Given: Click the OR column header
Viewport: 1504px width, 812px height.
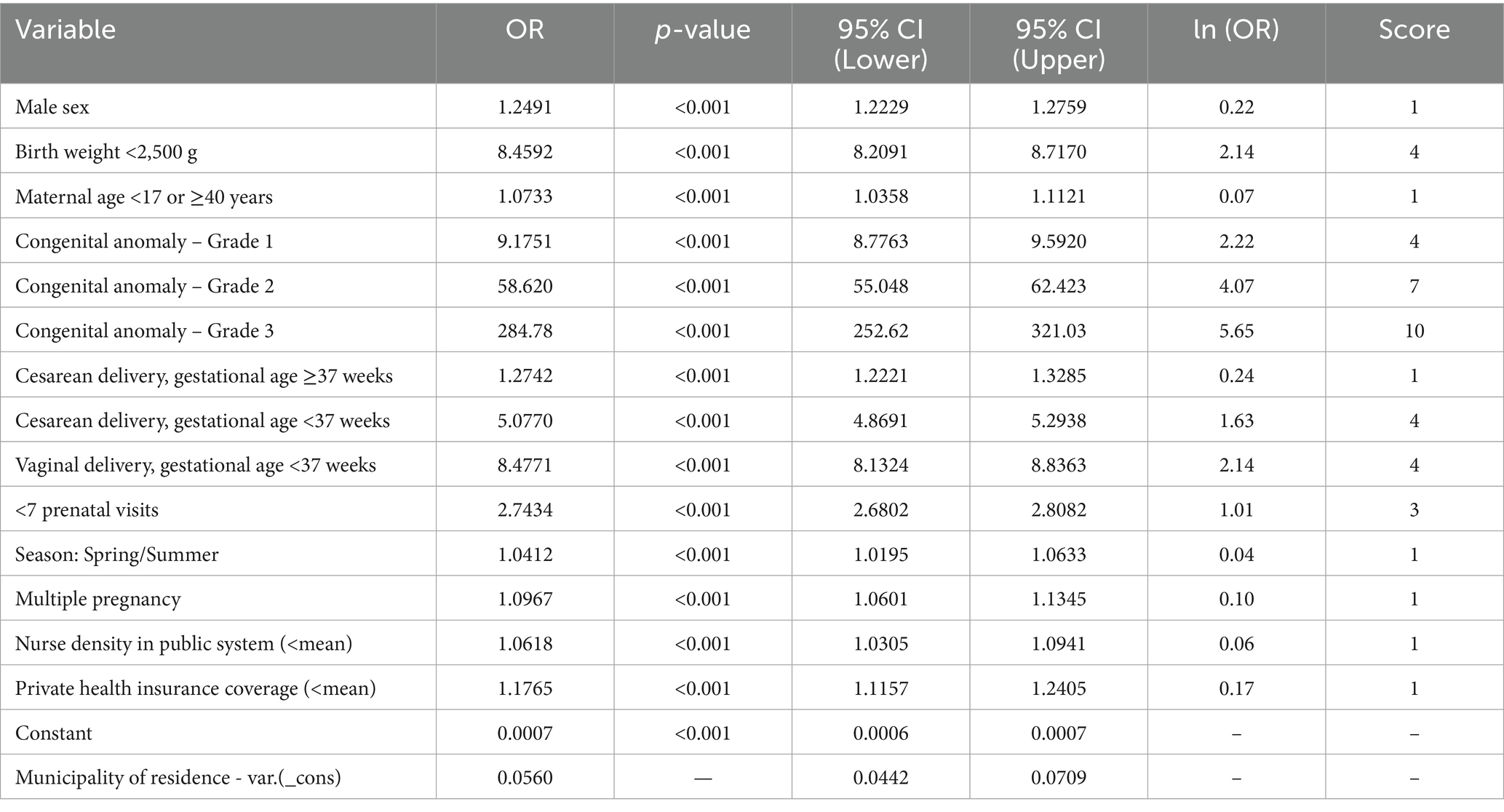Looking at the screenshot, I should click(x=525, y=30).
